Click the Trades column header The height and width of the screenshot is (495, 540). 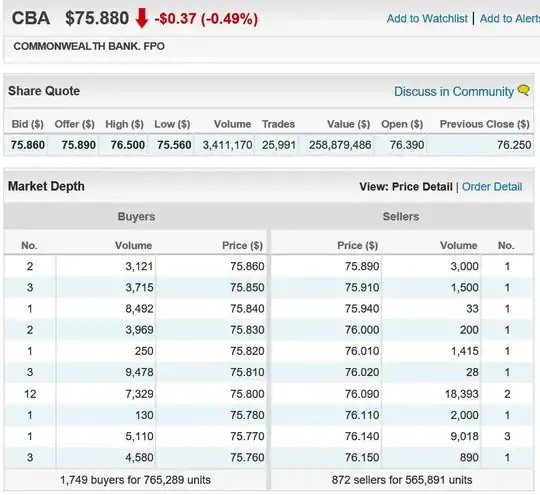(x=278, y=124)
